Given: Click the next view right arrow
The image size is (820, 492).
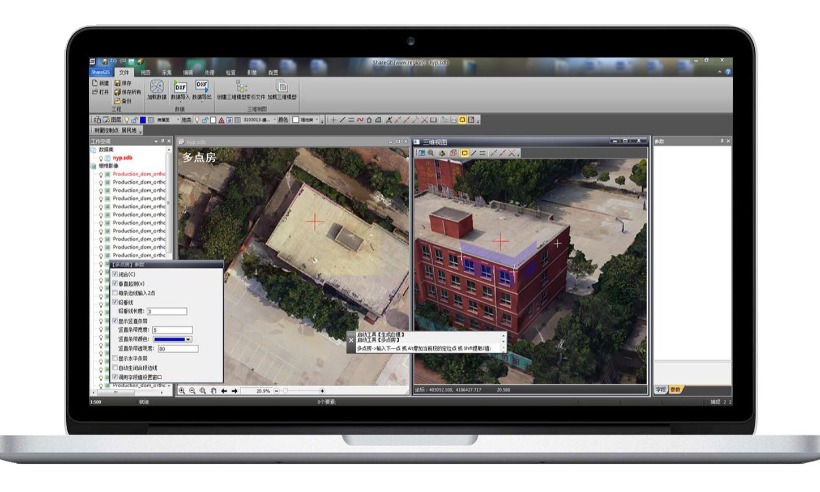Looking at the screenshot, I should 234,391.
